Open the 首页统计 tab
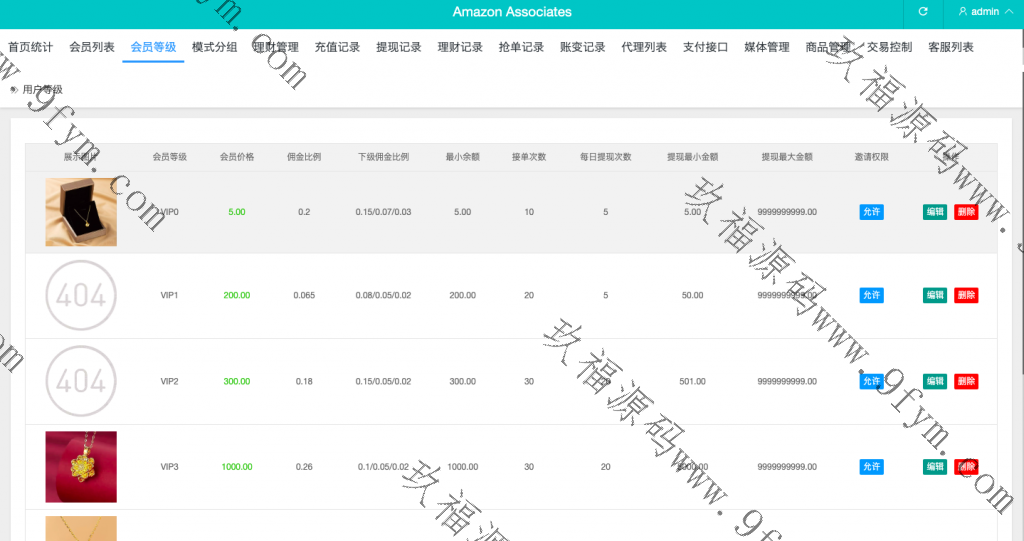 click(x=30, y=47)
